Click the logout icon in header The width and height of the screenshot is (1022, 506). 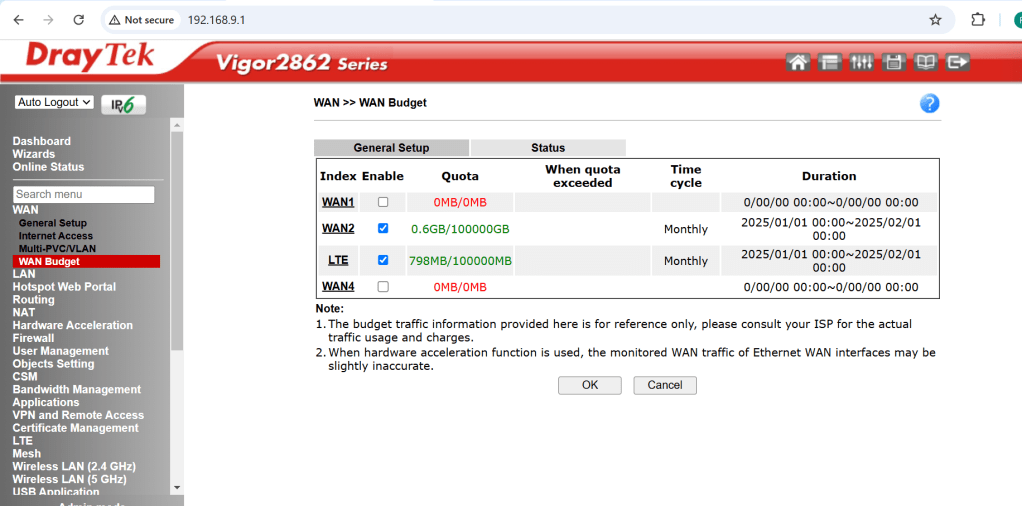957,62
